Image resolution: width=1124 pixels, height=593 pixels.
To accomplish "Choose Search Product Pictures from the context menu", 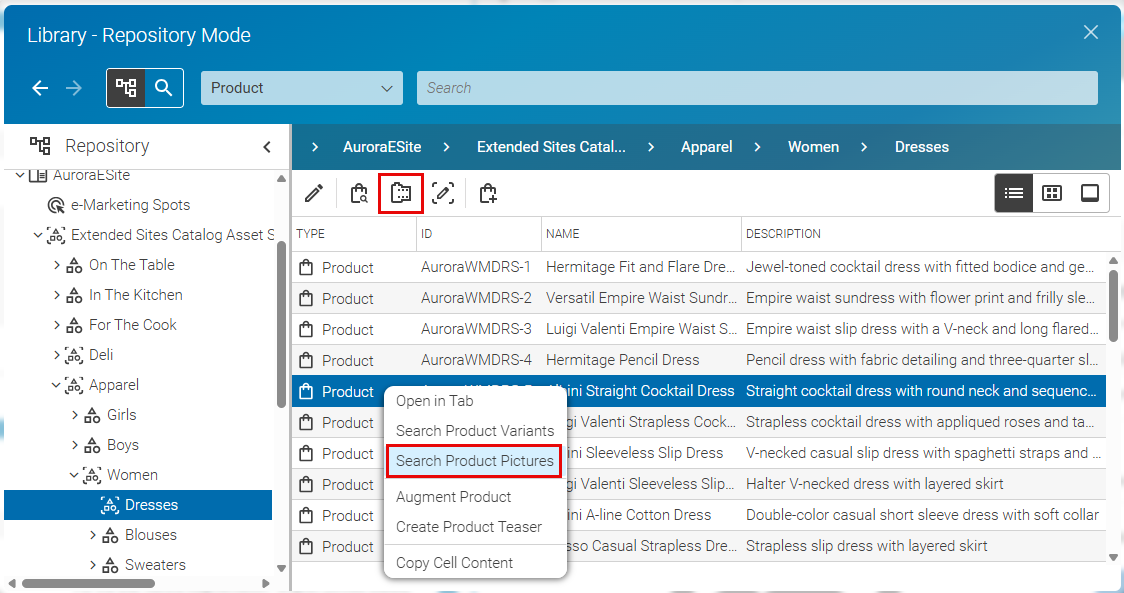I will (x=473, y=460).
